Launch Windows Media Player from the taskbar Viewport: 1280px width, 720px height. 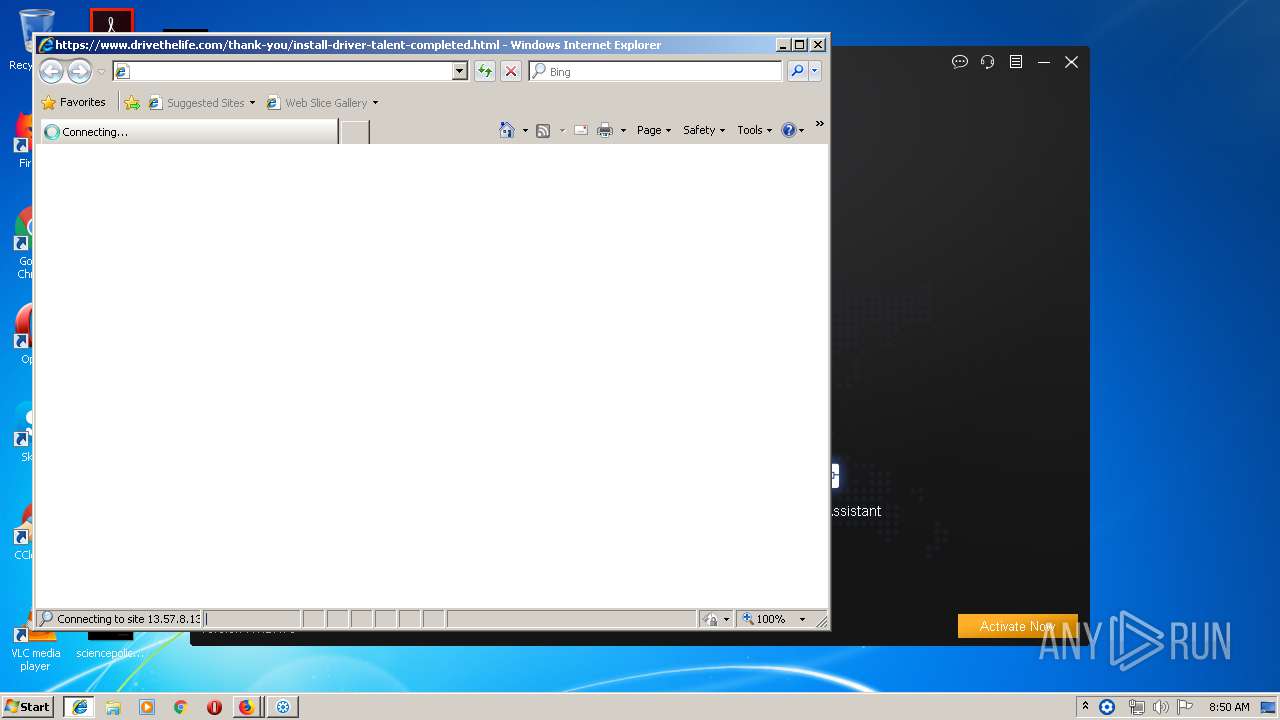pyautogui.click(x=147, y=706)
